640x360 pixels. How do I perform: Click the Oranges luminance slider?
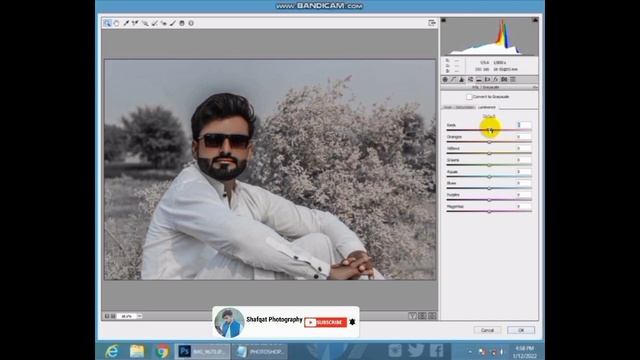[489, 142]
